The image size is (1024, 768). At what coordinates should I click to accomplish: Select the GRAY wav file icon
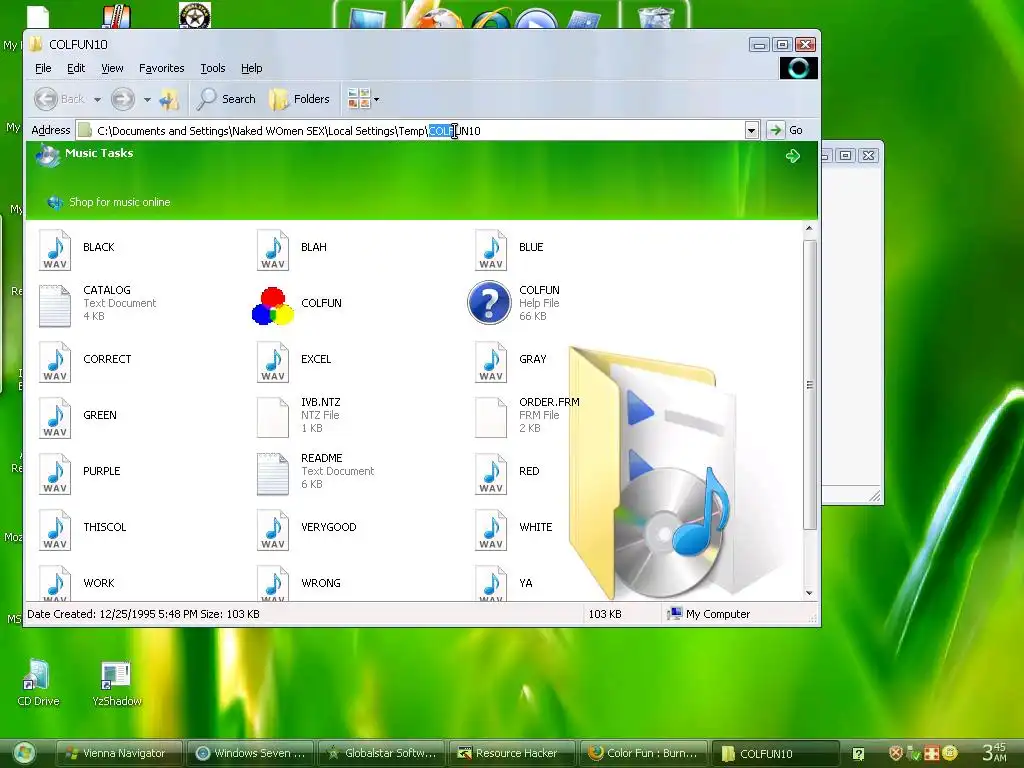click(x=491, y=362)
